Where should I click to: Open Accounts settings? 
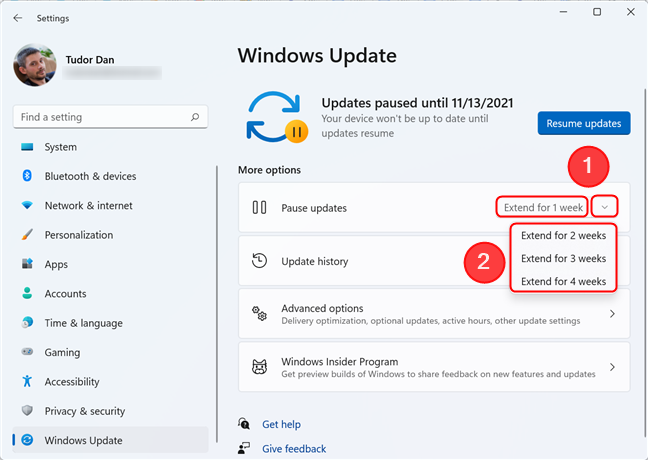[x=110, y=293]
